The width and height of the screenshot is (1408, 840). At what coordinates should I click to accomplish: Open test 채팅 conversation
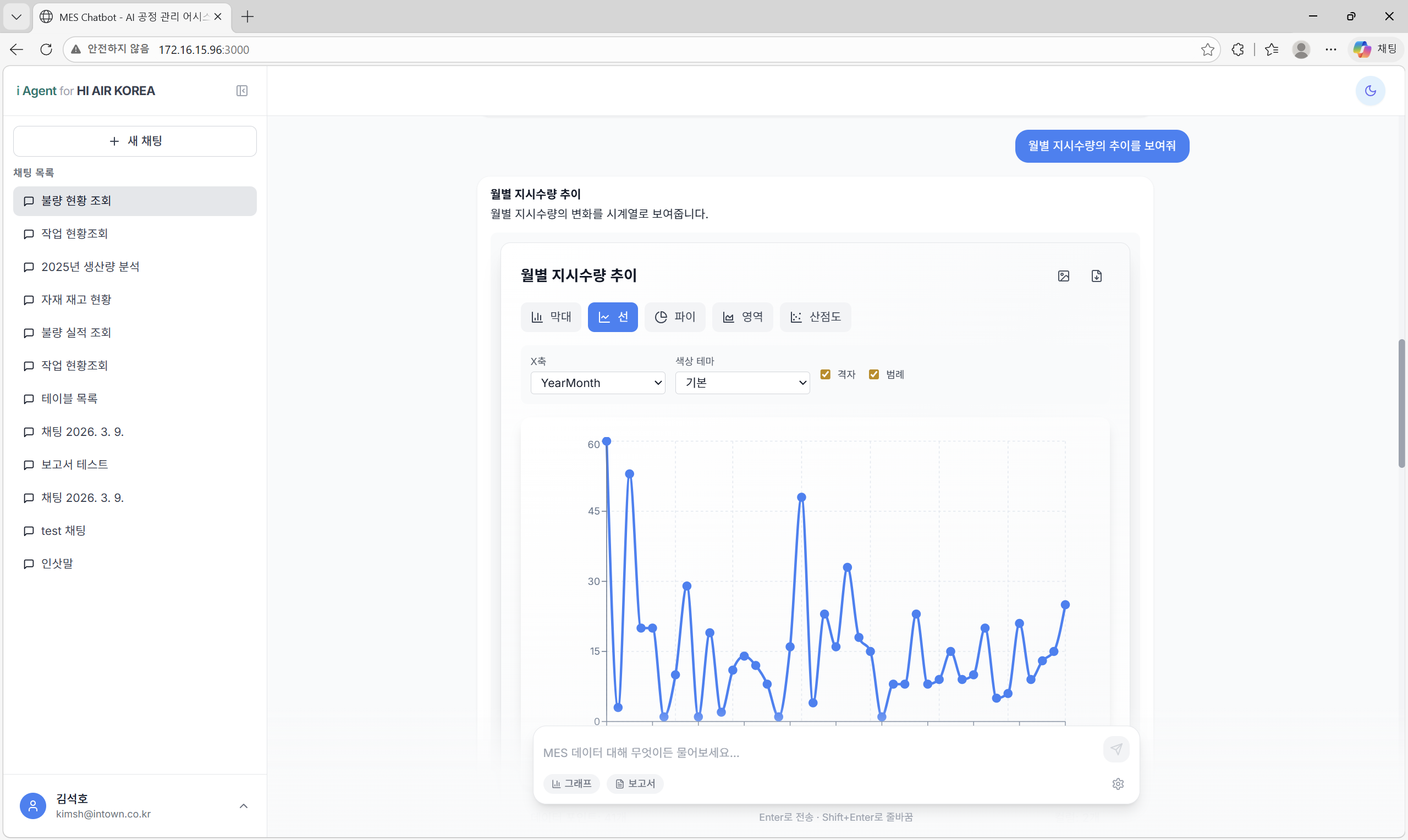click(x=135, y=530)
